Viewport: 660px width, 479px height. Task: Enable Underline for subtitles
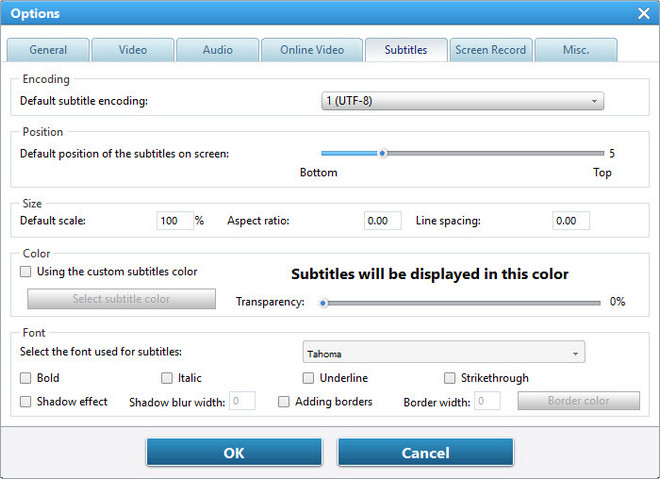(x=309, y=378)
